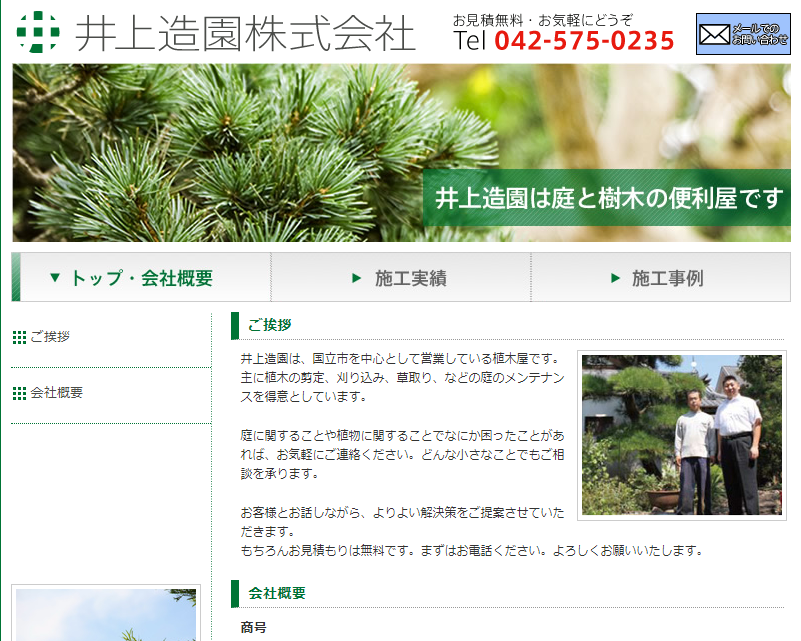Go to 会社概要 in the sidebar
The height and width of the screenshot is (641, 801).
tap(57, 393)
